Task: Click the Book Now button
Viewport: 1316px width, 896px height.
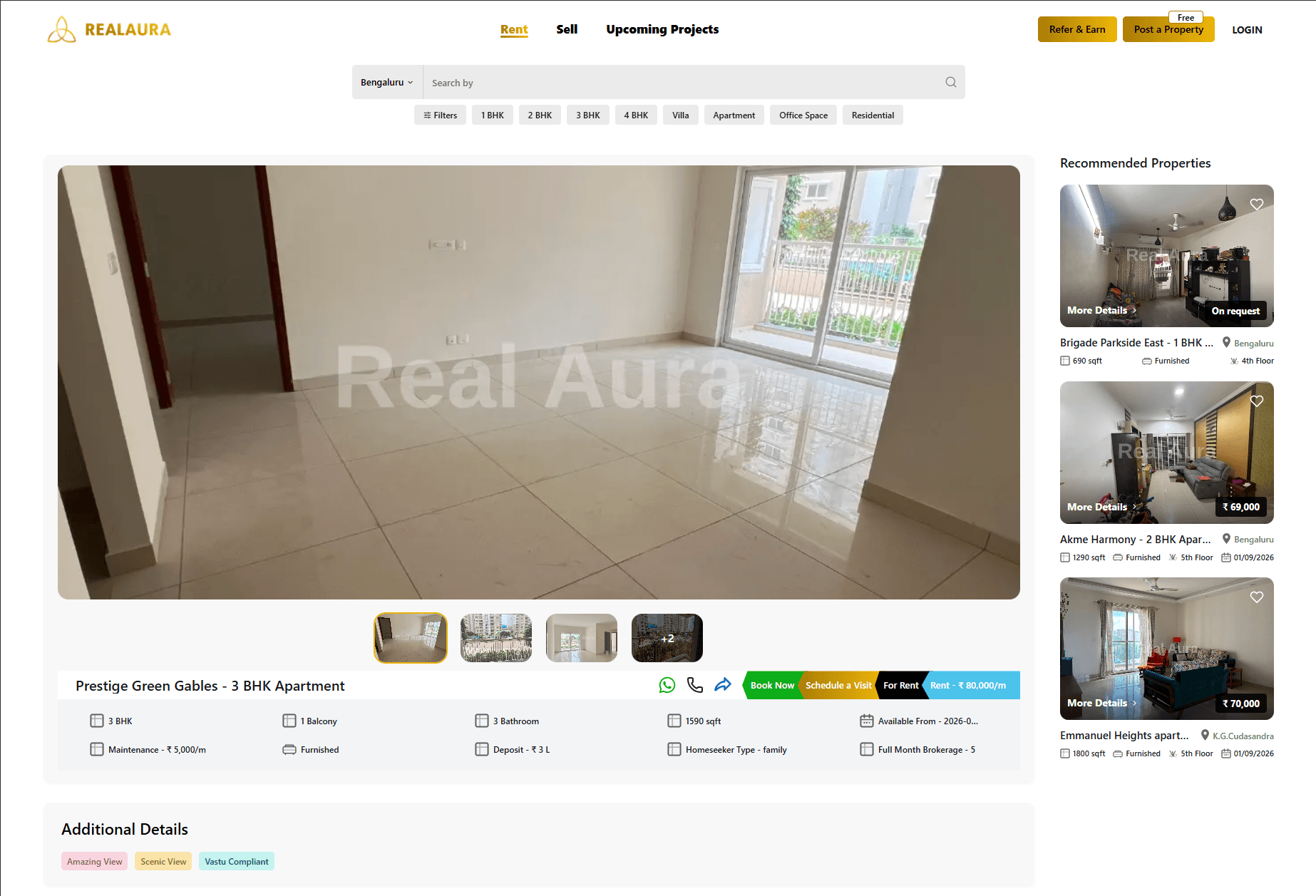Action: 772,685
